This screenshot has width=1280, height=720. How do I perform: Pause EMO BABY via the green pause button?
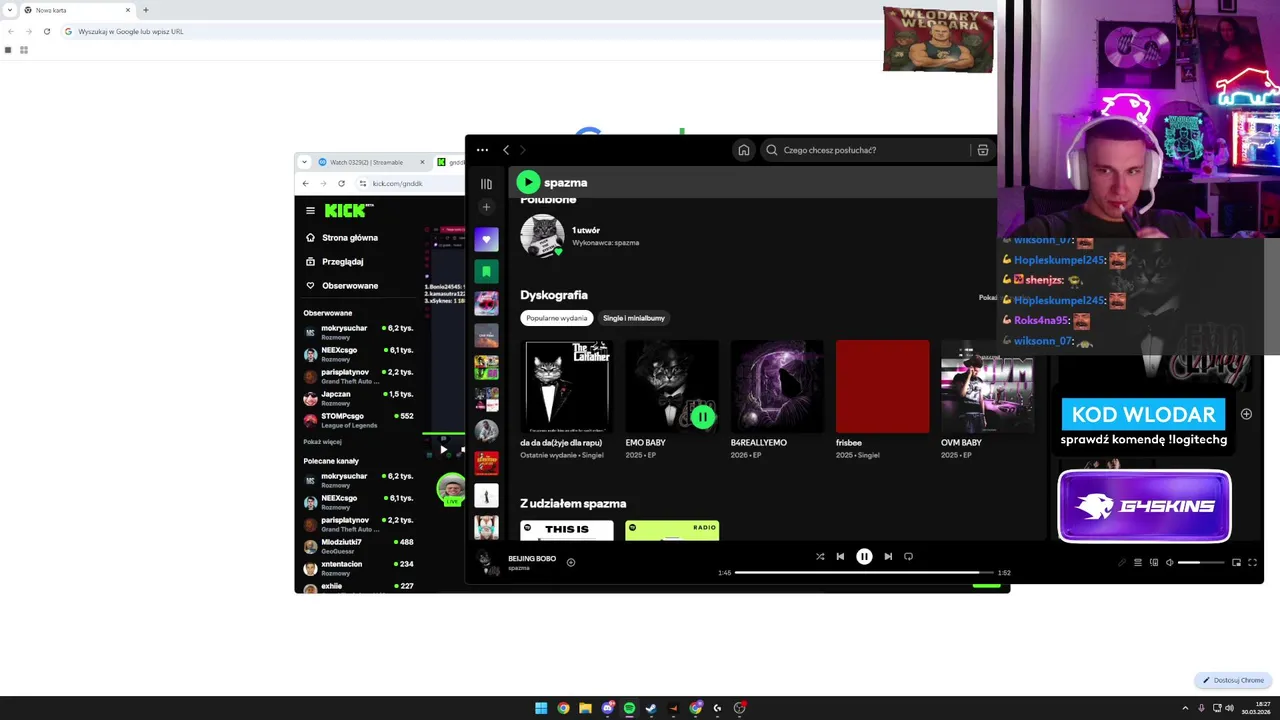click(x=703, y=416)
